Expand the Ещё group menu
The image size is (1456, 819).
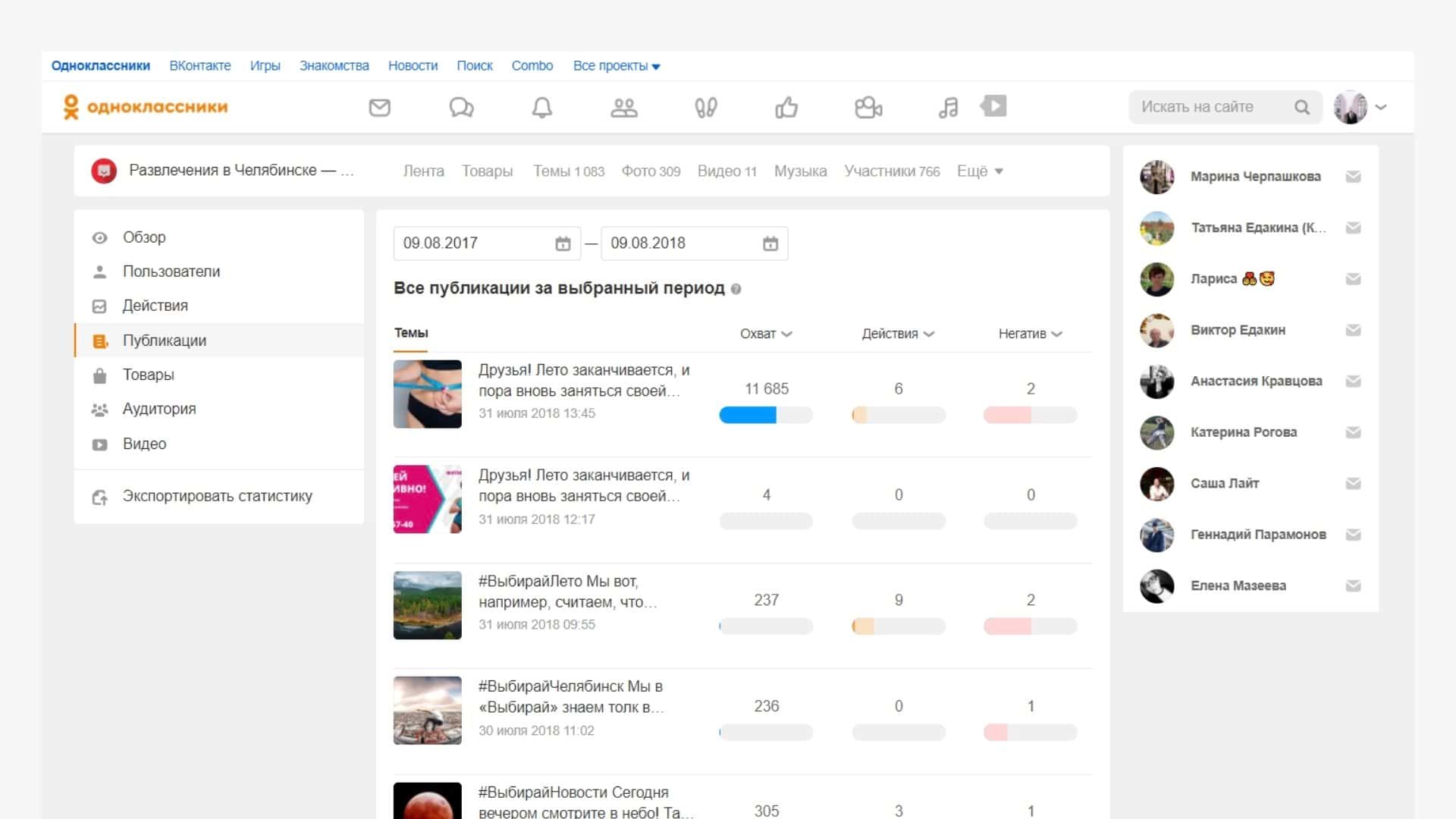point(979,171)
